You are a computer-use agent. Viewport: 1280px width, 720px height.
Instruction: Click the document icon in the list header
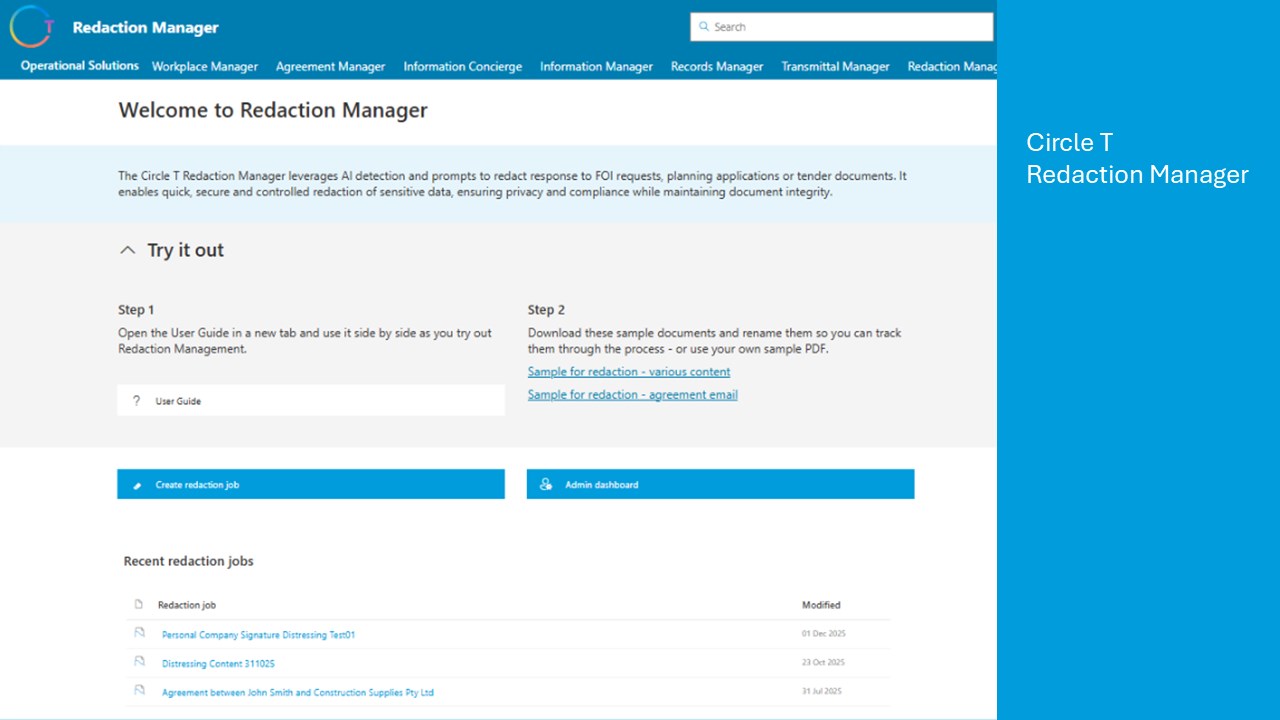pyautogui.click(x=139, y=604)
